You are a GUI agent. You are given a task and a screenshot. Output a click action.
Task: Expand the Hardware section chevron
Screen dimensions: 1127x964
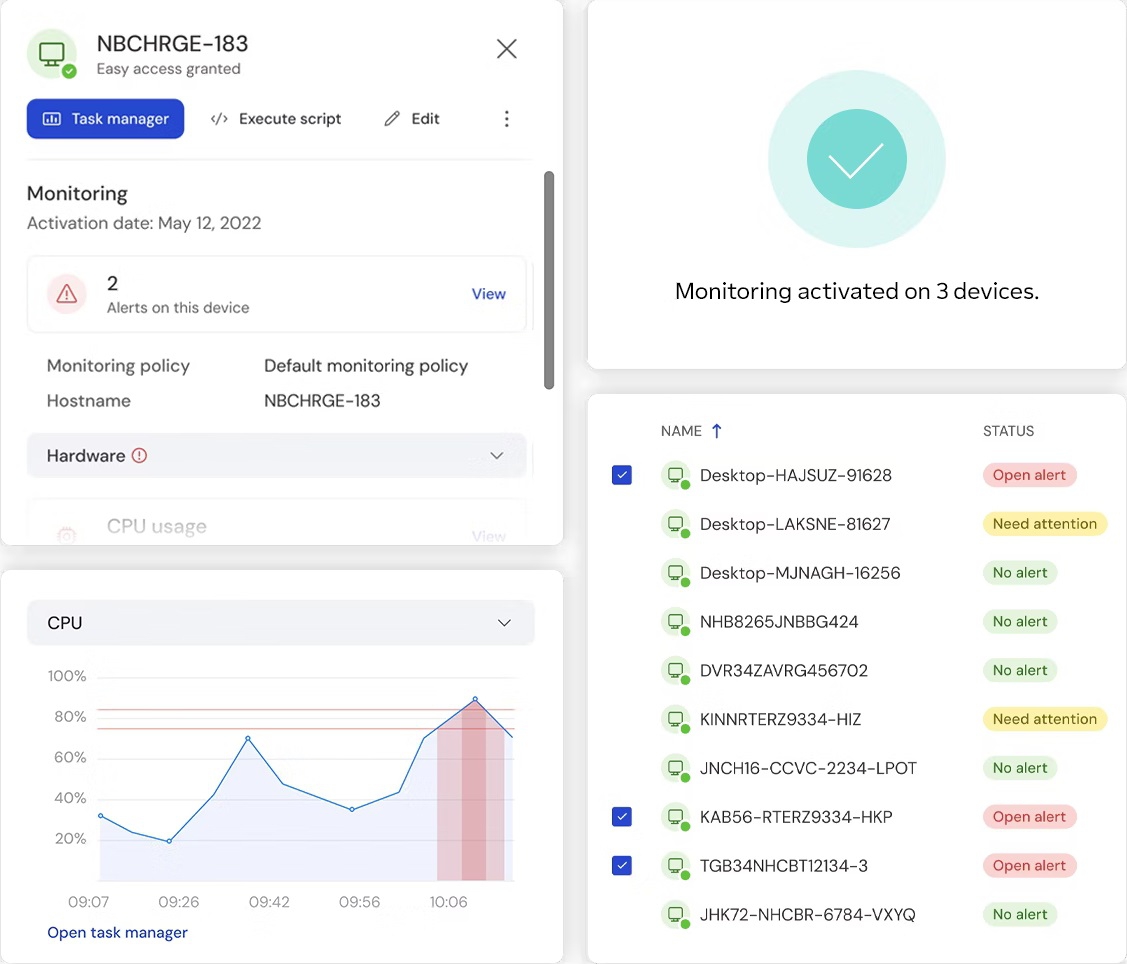click(496, 456)
